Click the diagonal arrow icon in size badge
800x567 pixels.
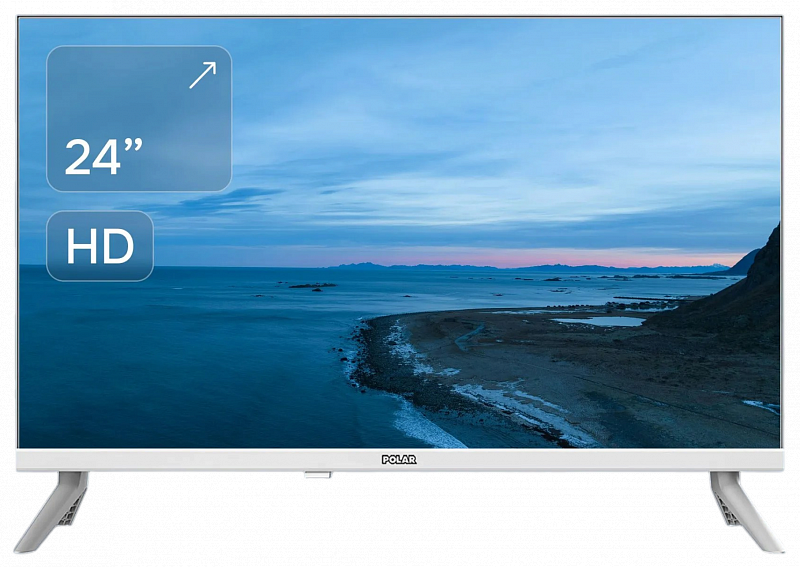pos(203,75)
